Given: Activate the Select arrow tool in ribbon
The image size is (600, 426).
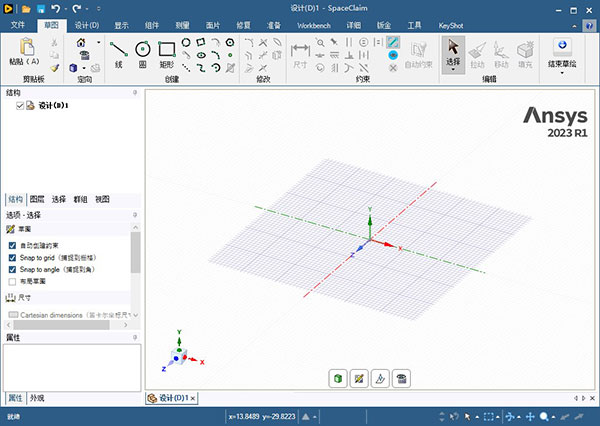Looking at the screenshot, I should (453, 46).
